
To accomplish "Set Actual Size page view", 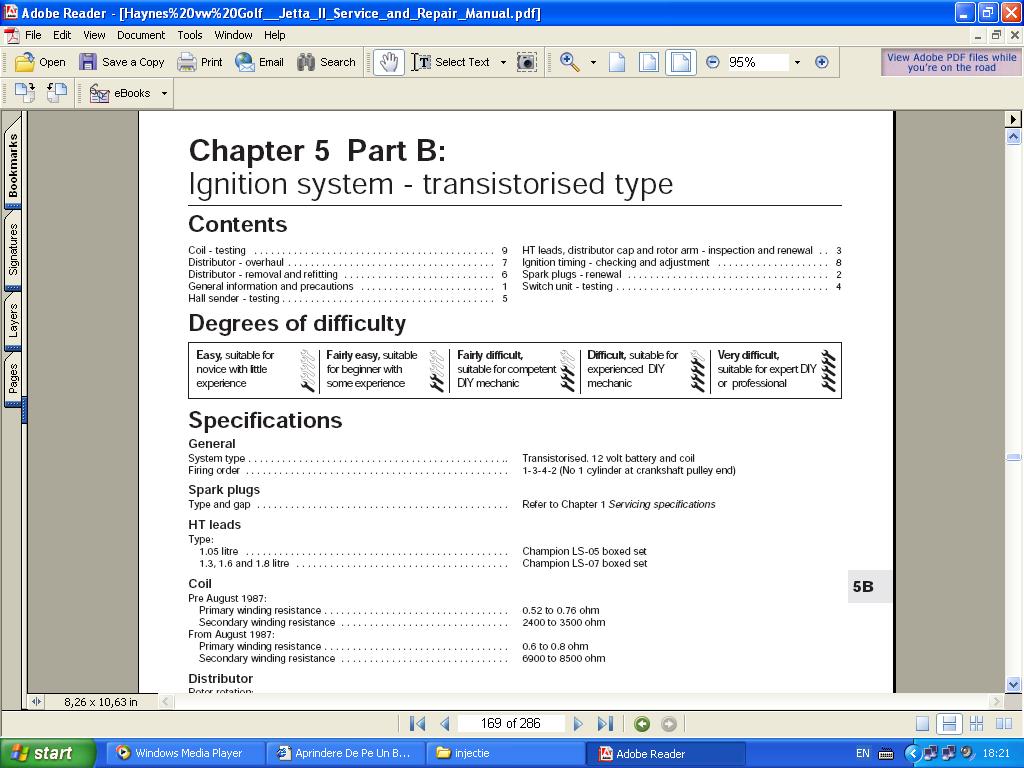I will coord(617,62).
